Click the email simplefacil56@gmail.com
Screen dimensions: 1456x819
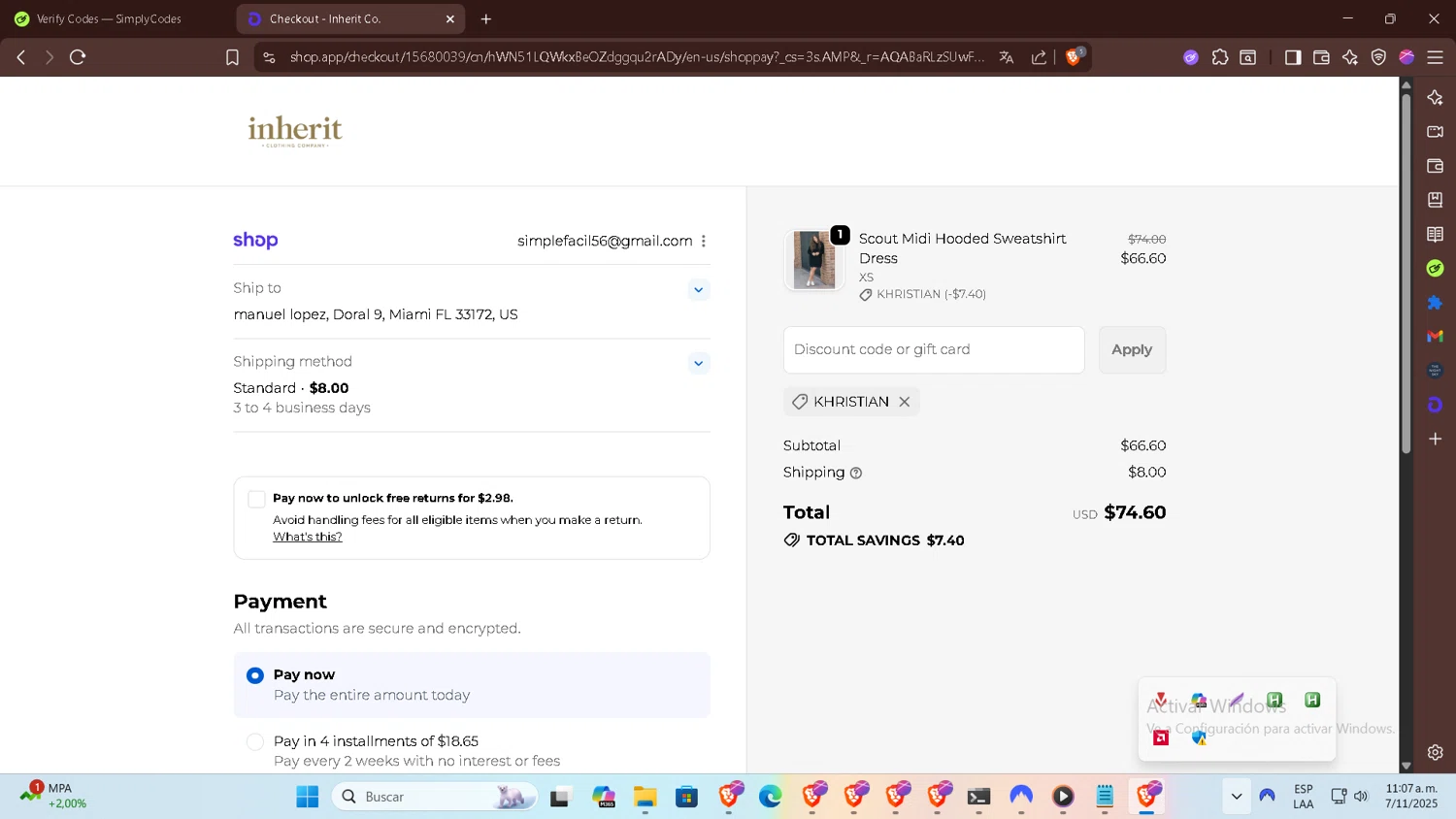coord(605,241)
